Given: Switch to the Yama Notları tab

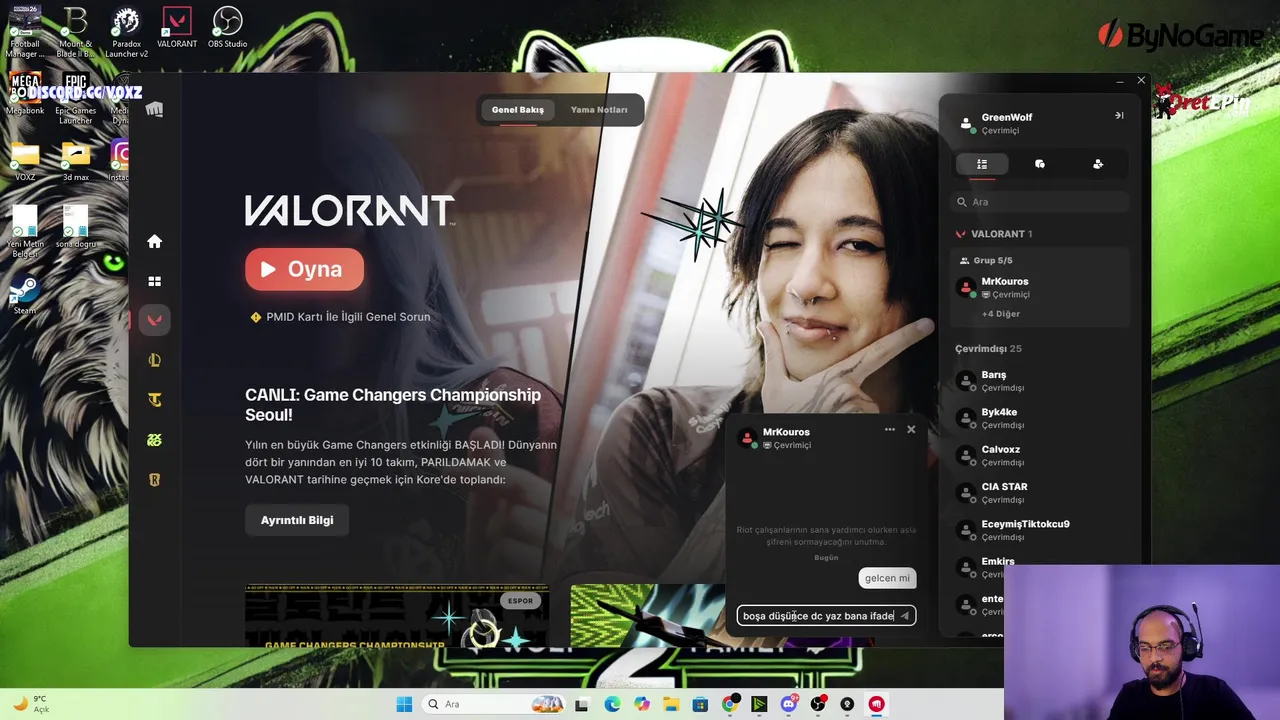Looking at the screenshot, I should [x=599, y=110].
